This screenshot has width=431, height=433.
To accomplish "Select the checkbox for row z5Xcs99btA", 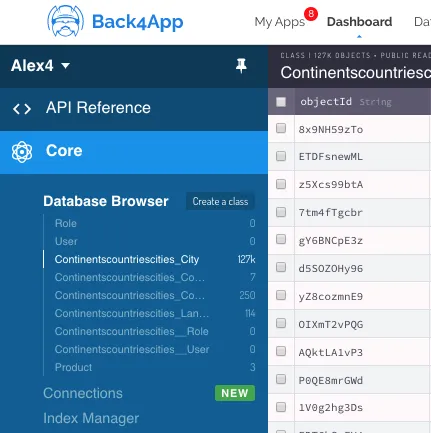I will tap(281, 184).
